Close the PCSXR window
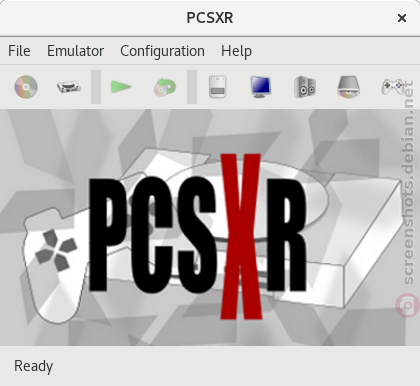Screen dimensions: 420x386 402,18
